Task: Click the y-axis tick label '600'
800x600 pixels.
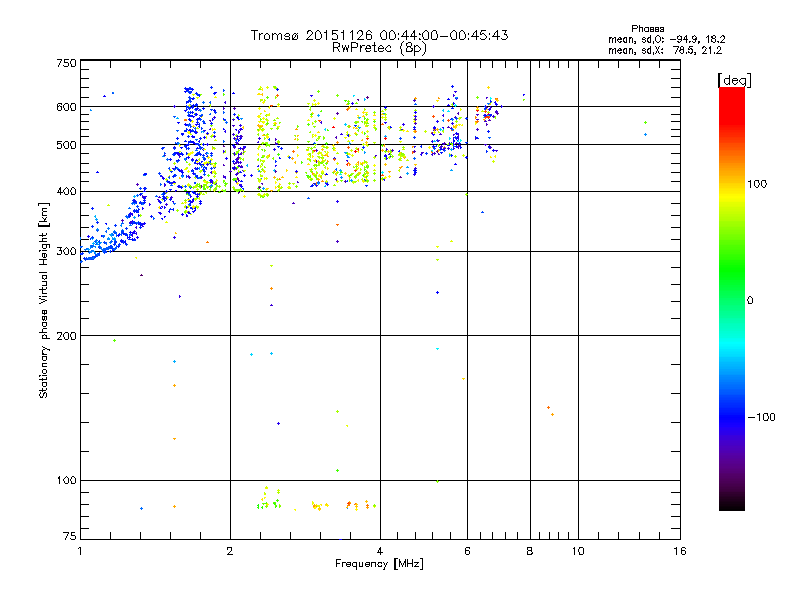Action: click(66, 107)
